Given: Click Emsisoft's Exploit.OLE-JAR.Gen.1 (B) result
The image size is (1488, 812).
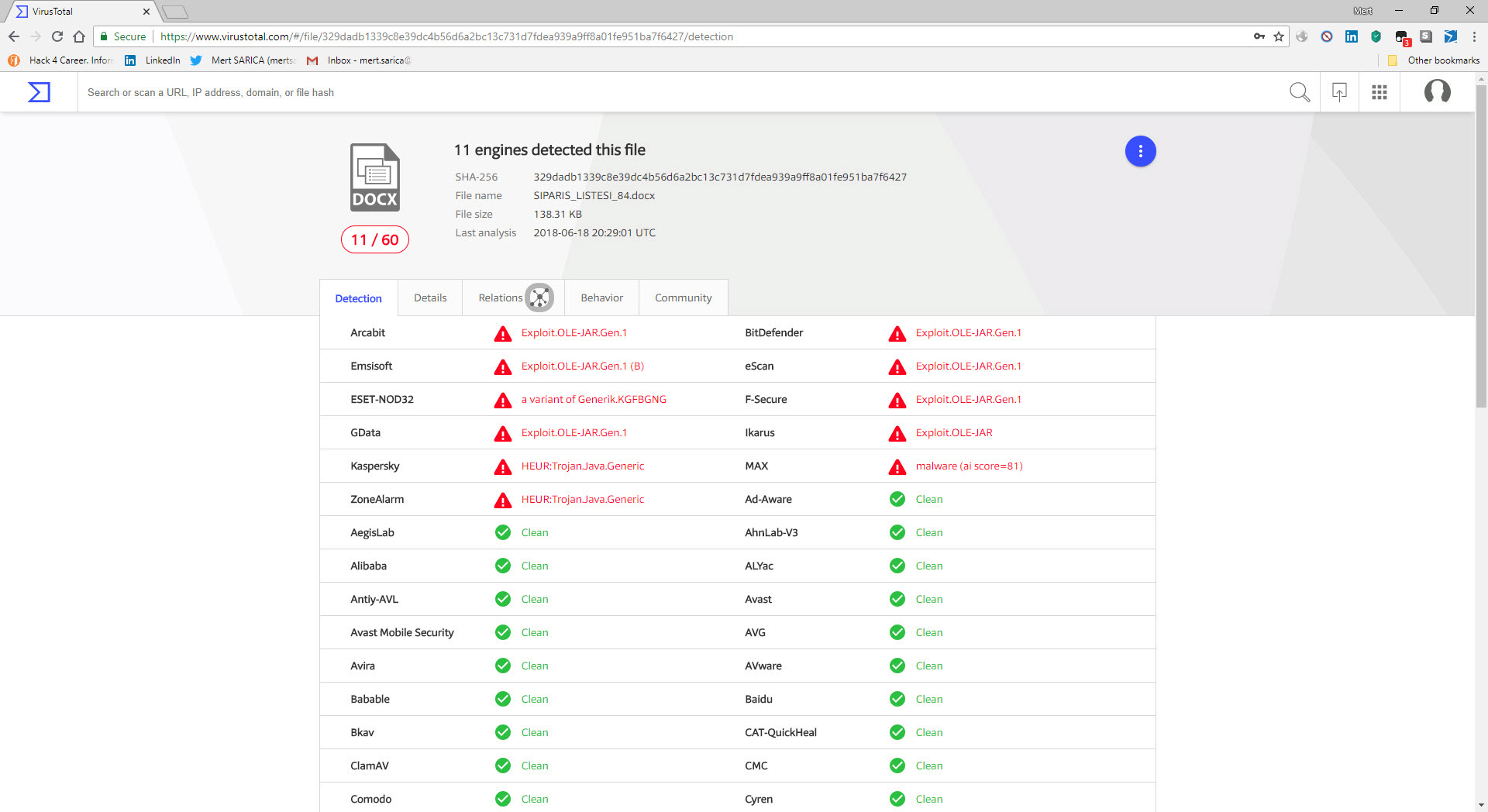Looking at the screenshot, I should point(583,366).
